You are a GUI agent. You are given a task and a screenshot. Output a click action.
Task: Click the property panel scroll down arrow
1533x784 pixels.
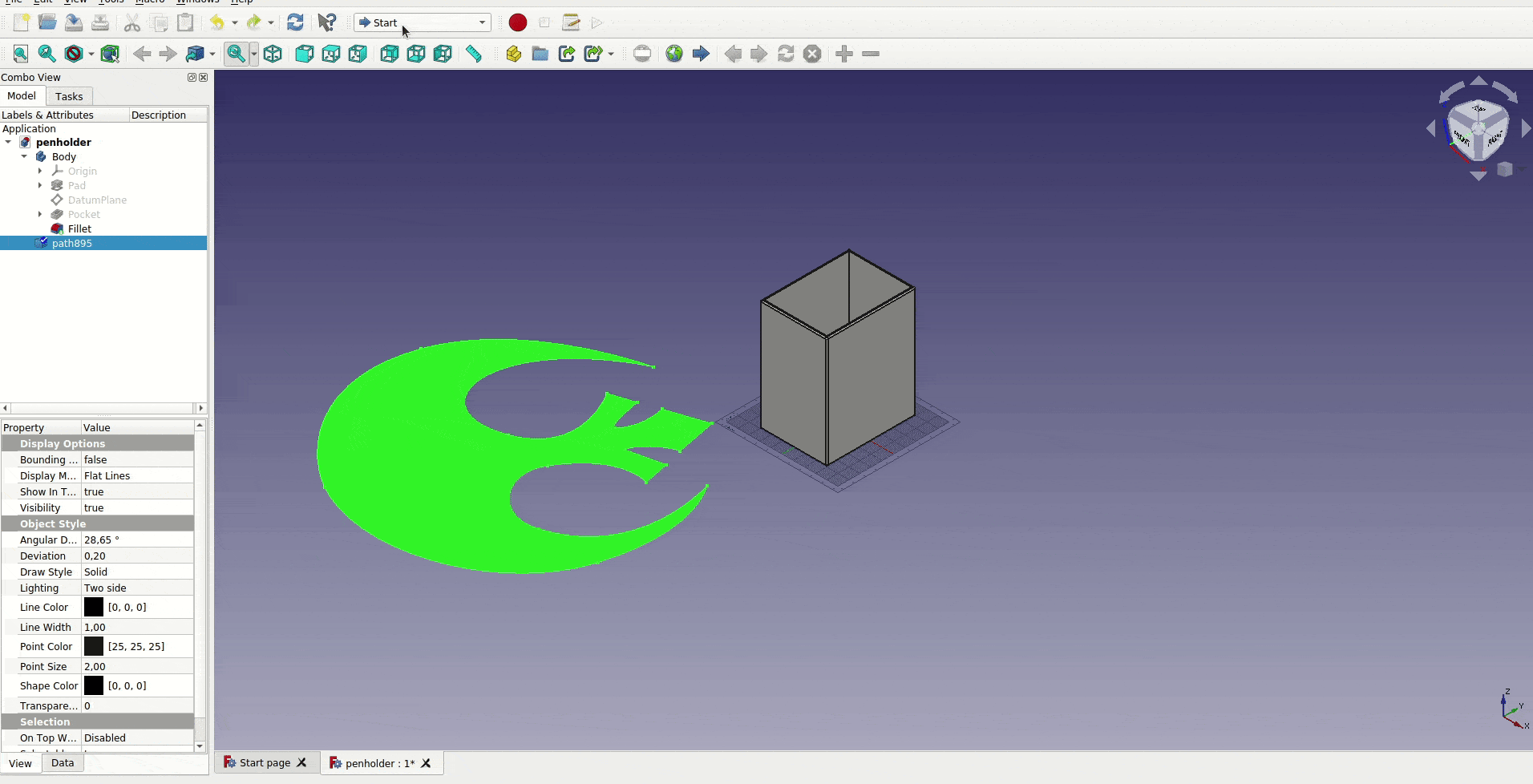click(x=200, y=746)
